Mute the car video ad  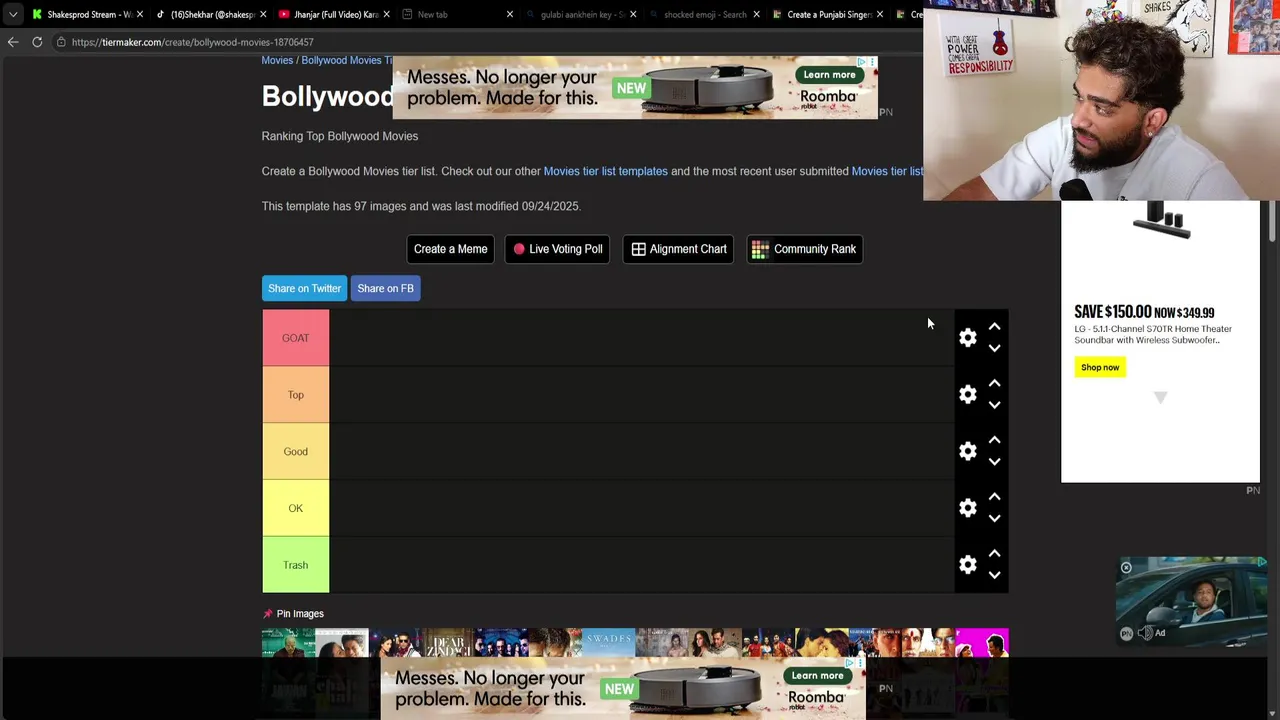click(x=1146, y=633)
